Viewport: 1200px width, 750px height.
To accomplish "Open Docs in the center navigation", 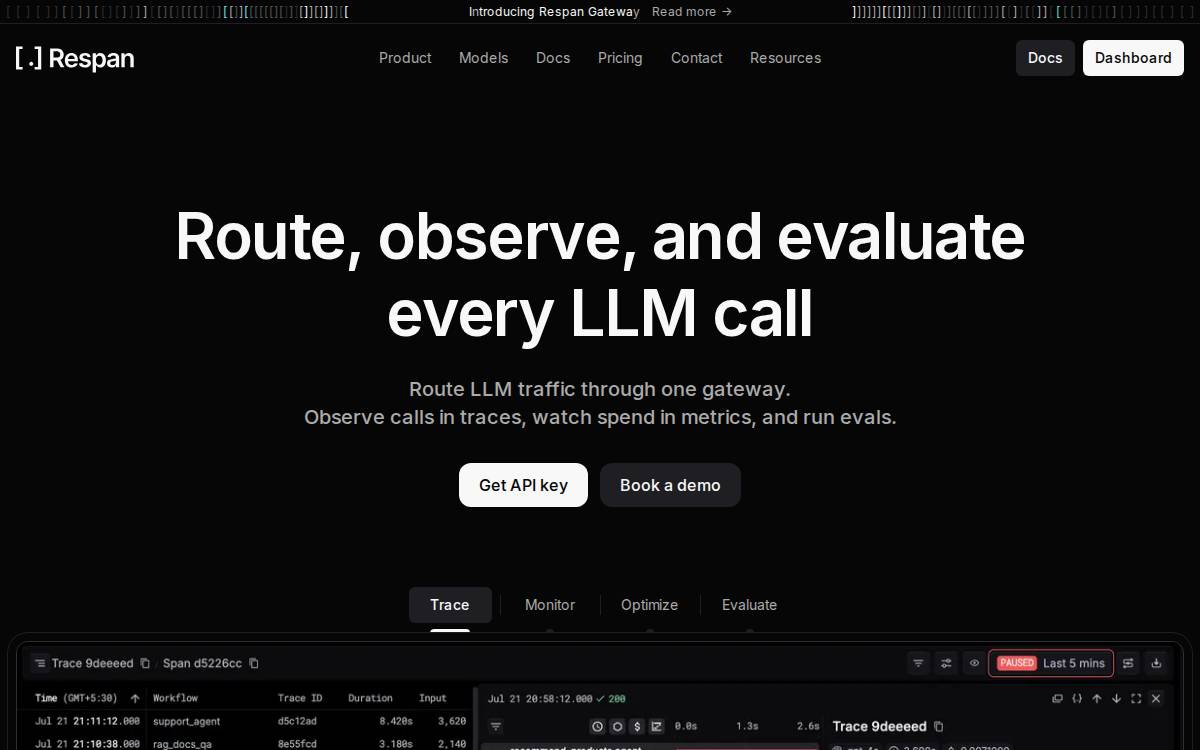I will (553, 58).
